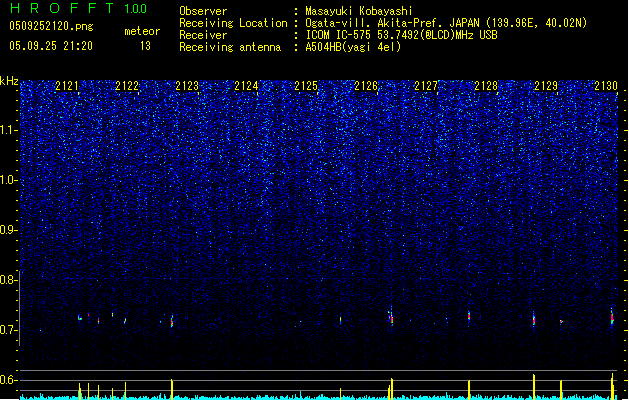Click the 2124 time marker
Viewport: 629px width, 400px height.
coord(246,86)
